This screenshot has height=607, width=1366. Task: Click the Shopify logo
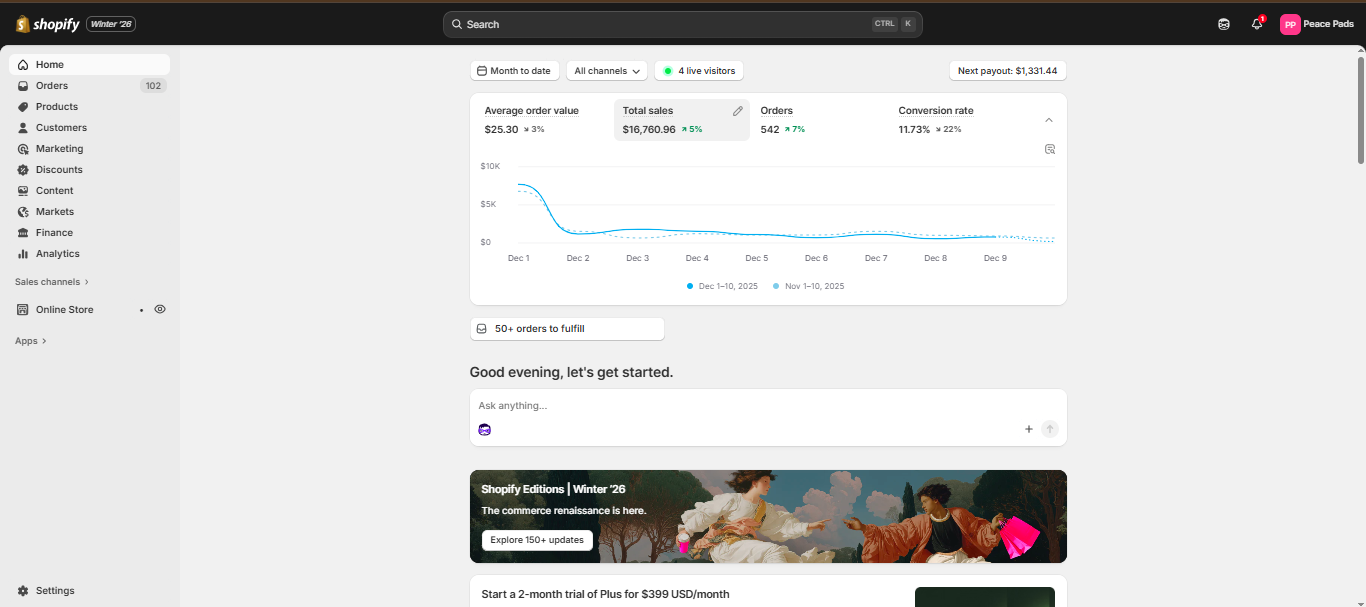(47, 24)
